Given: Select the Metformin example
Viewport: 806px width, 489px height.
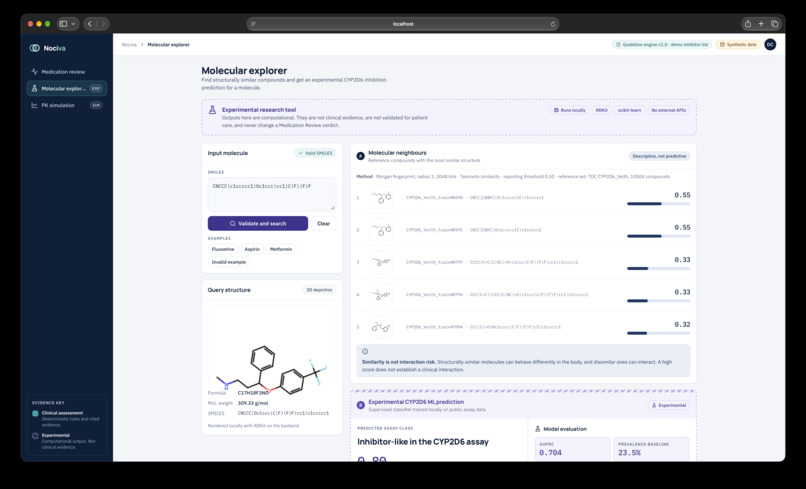Looking at the screenshot, I should [x=281, y=249].
